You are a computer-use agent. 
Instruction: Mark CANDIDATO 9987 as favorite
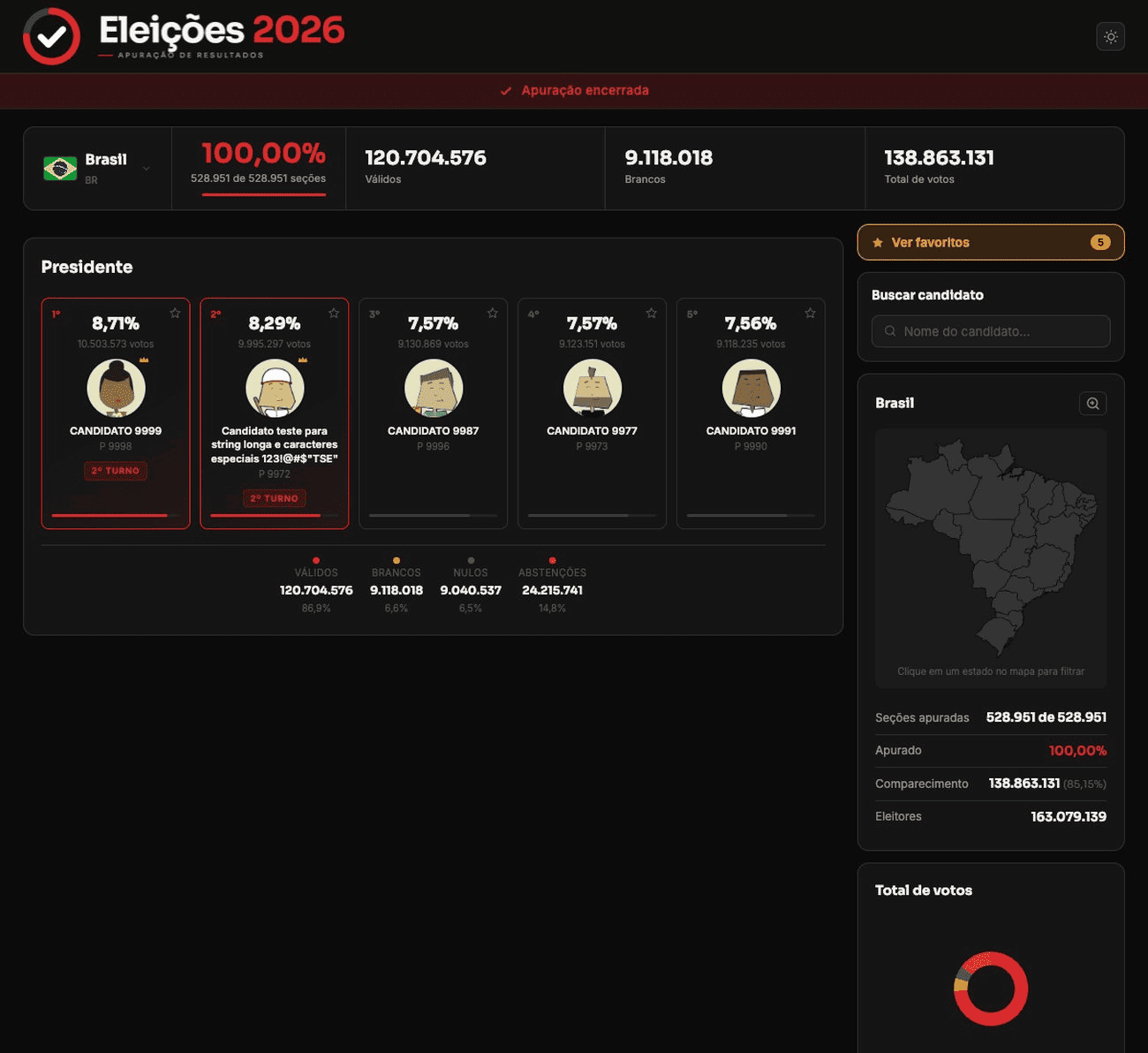tap(493, 314)
